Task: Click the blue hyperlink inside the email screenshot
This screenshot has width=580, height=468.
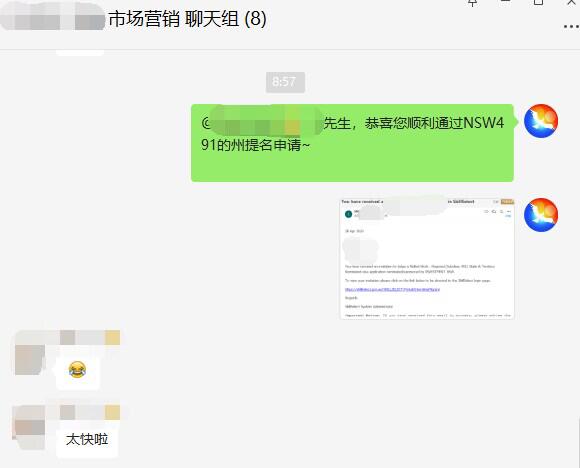Action: (x=392, y=289)
